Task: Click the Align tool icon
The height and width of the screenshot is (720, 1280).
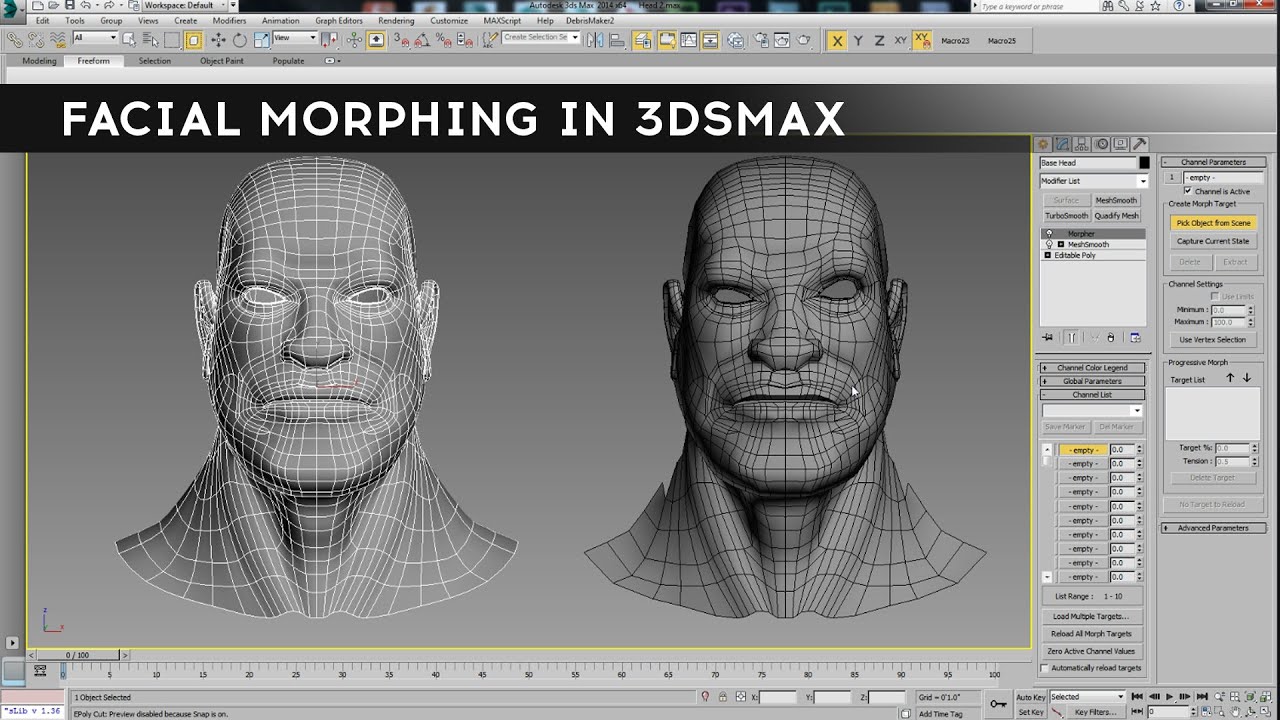Action: point(618,41)
